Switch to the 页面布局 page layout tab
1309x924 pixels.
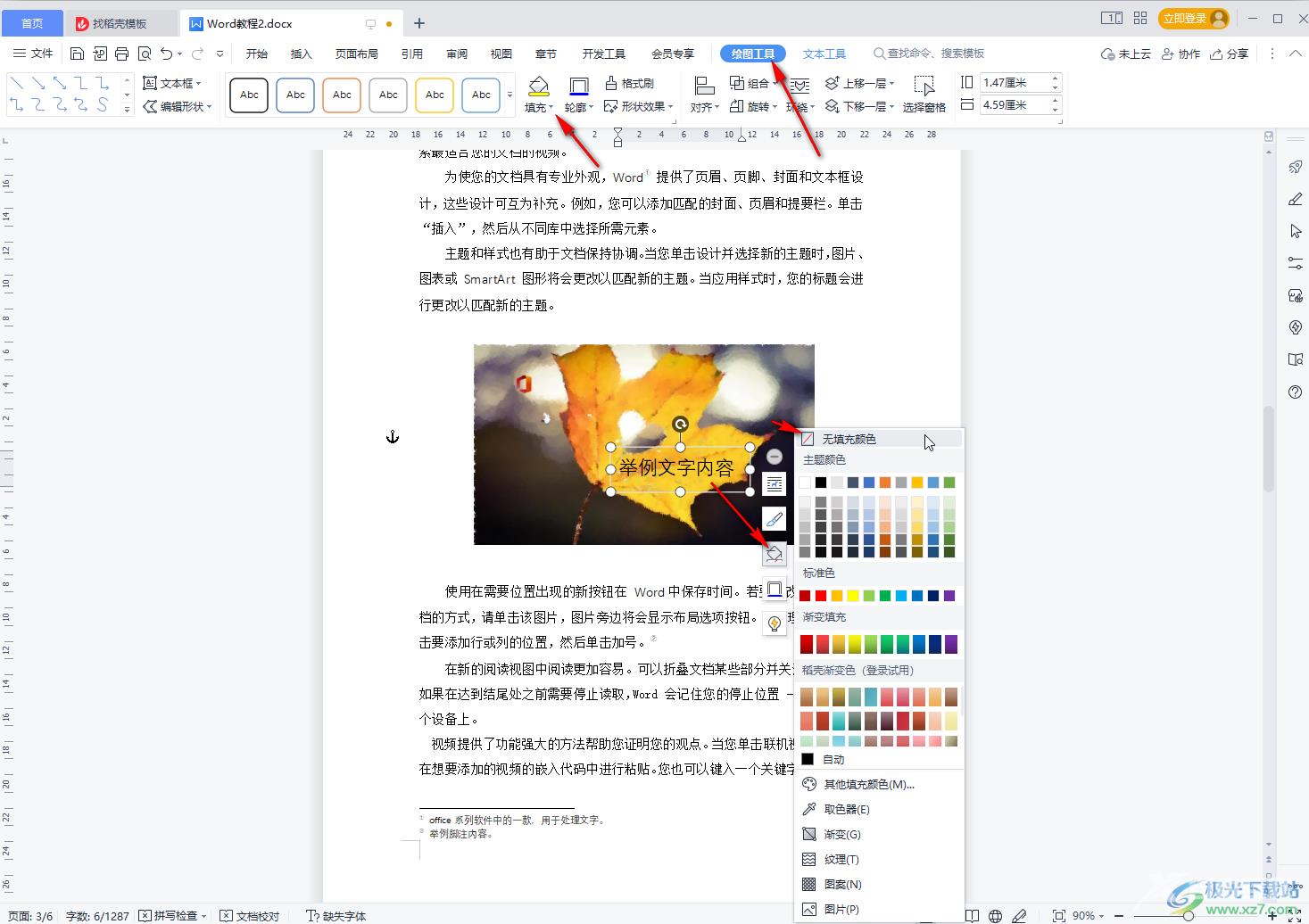click(x=357, y=54)
